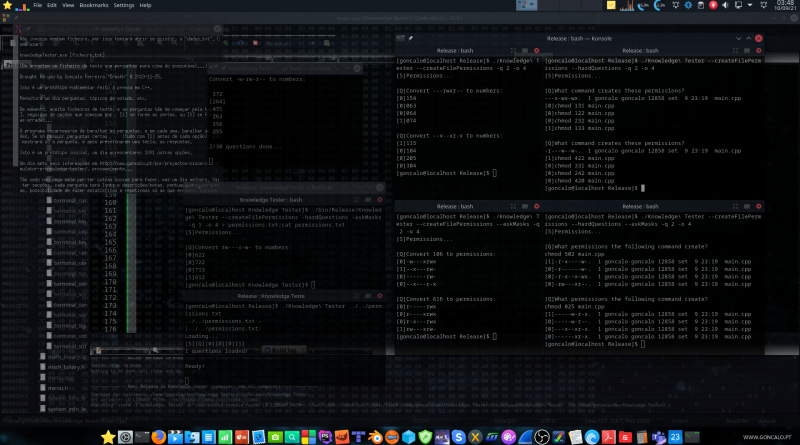Viewport: 800px width, 445px height.
Task: Launch Firefox from the dock
Action: pyautogui.click(x=158, y=437)
